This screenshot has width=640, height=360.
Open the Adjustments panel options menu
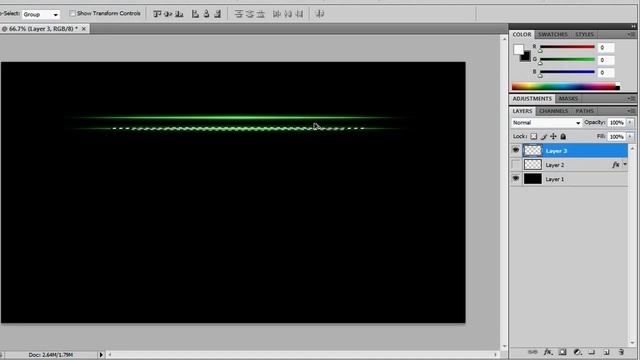[631, 99]
